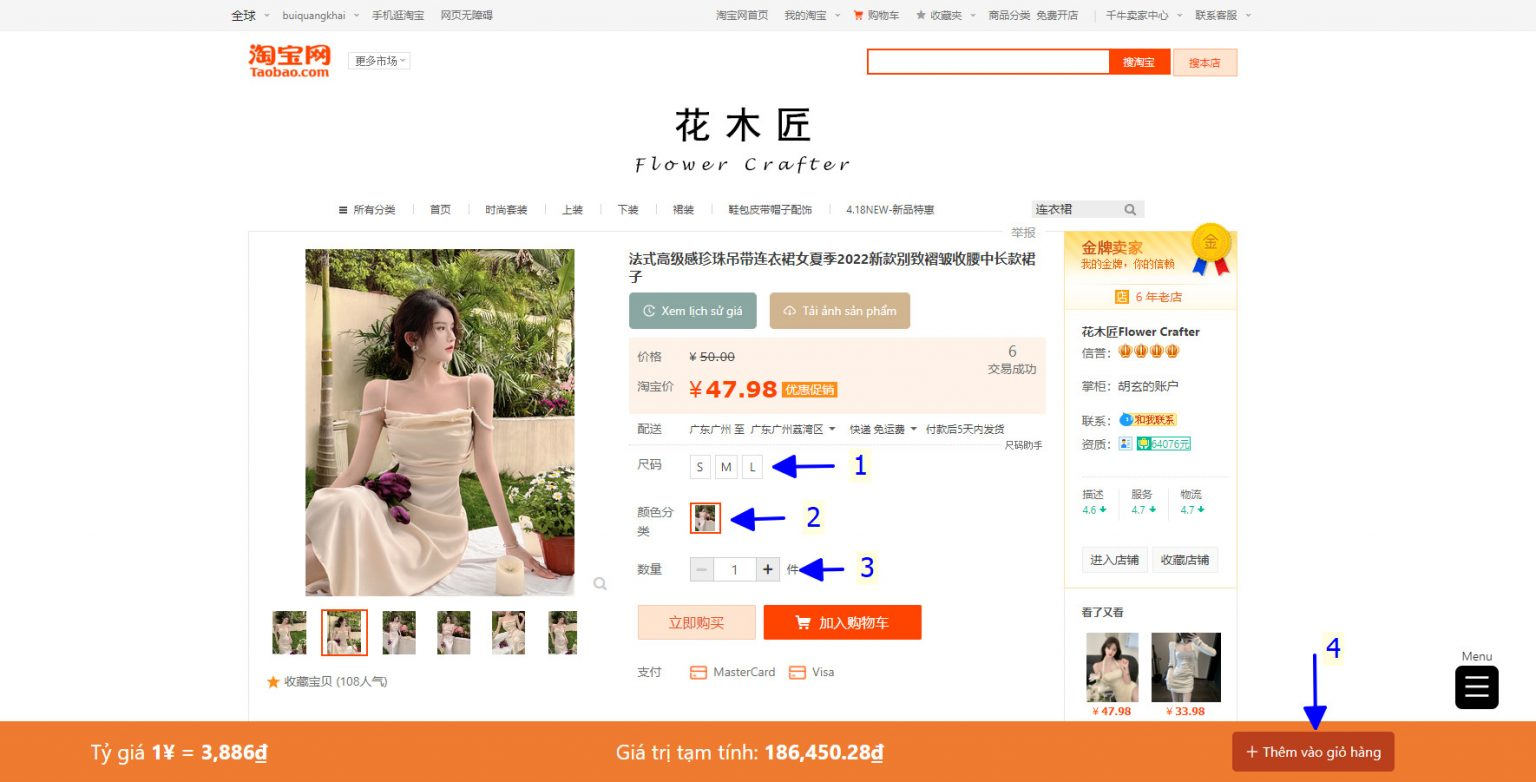Click the Taobao logo
This screenshot has height=782, width=1536.
tap(289, 60)
